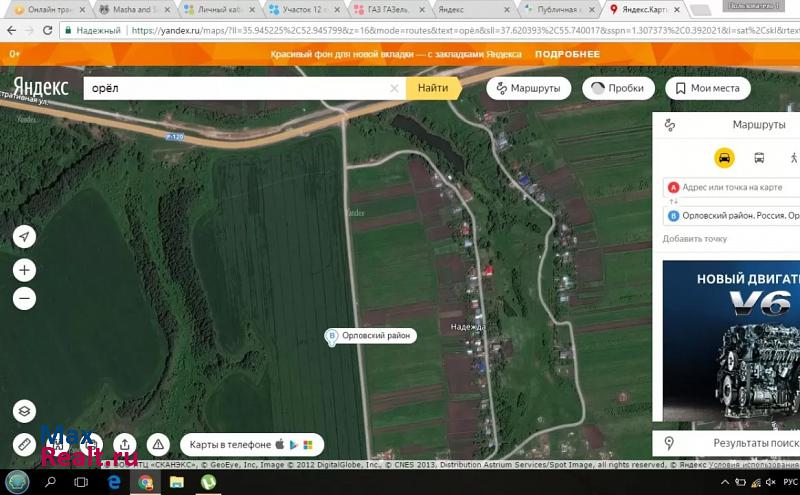The image size is (800, 495).
Task: Choose public transport bus route mode
Action: tap(759, 158)
